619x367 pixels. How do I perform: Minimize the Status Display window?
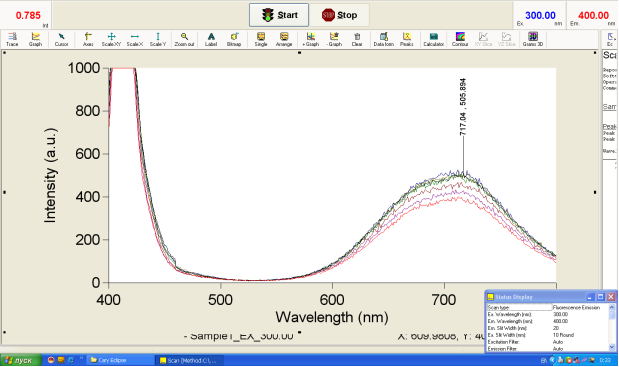coord(590,297)
